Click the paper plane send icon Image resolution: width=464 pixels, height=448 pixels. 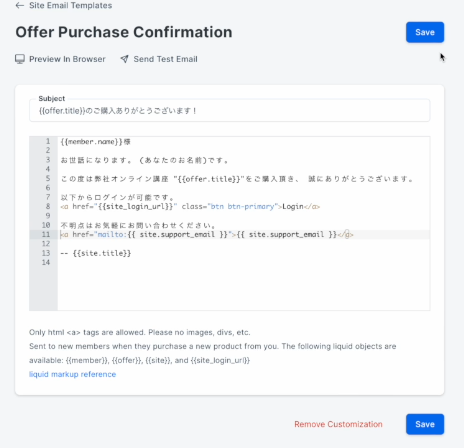point(124,59)
